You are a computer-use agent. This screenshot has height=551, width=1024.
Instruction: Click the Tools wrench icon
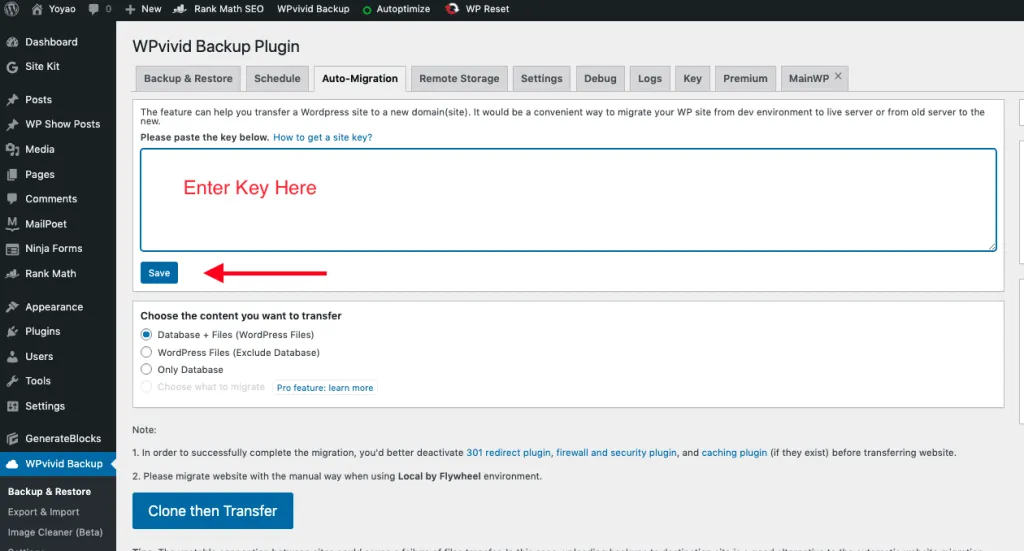pos(12,381)
